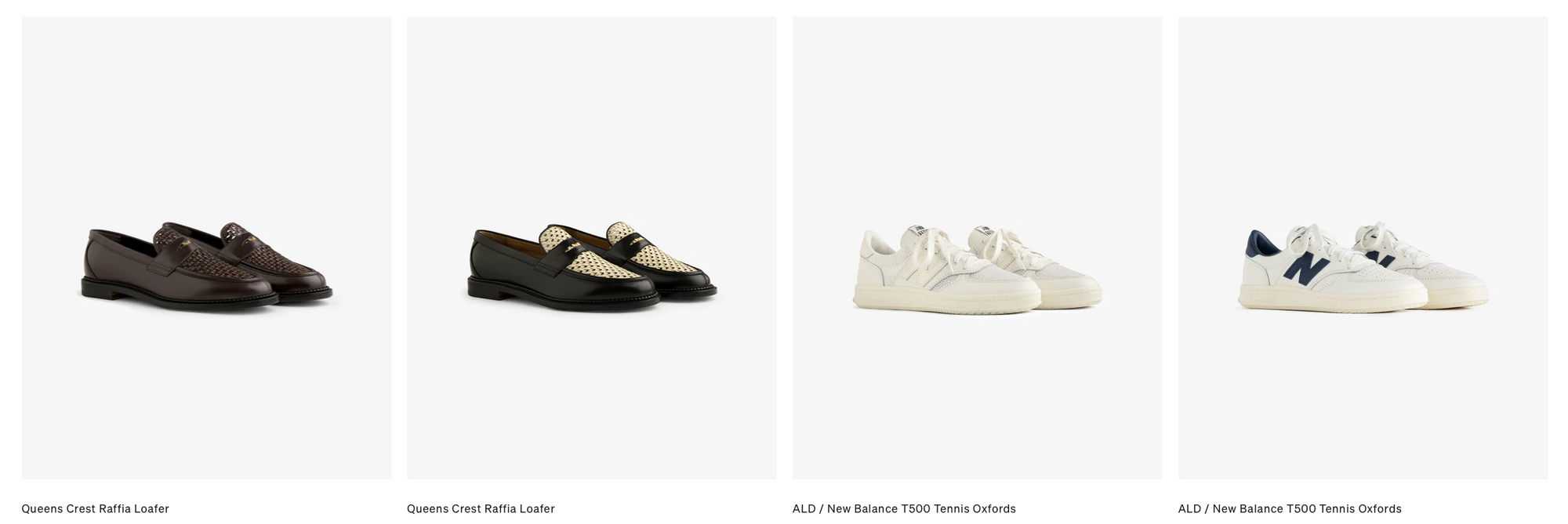Screen dimensions: 1568x524
Task: Click the third product's ALD / New Balance title
Action: pyautogui.click(x=904, y=509)
